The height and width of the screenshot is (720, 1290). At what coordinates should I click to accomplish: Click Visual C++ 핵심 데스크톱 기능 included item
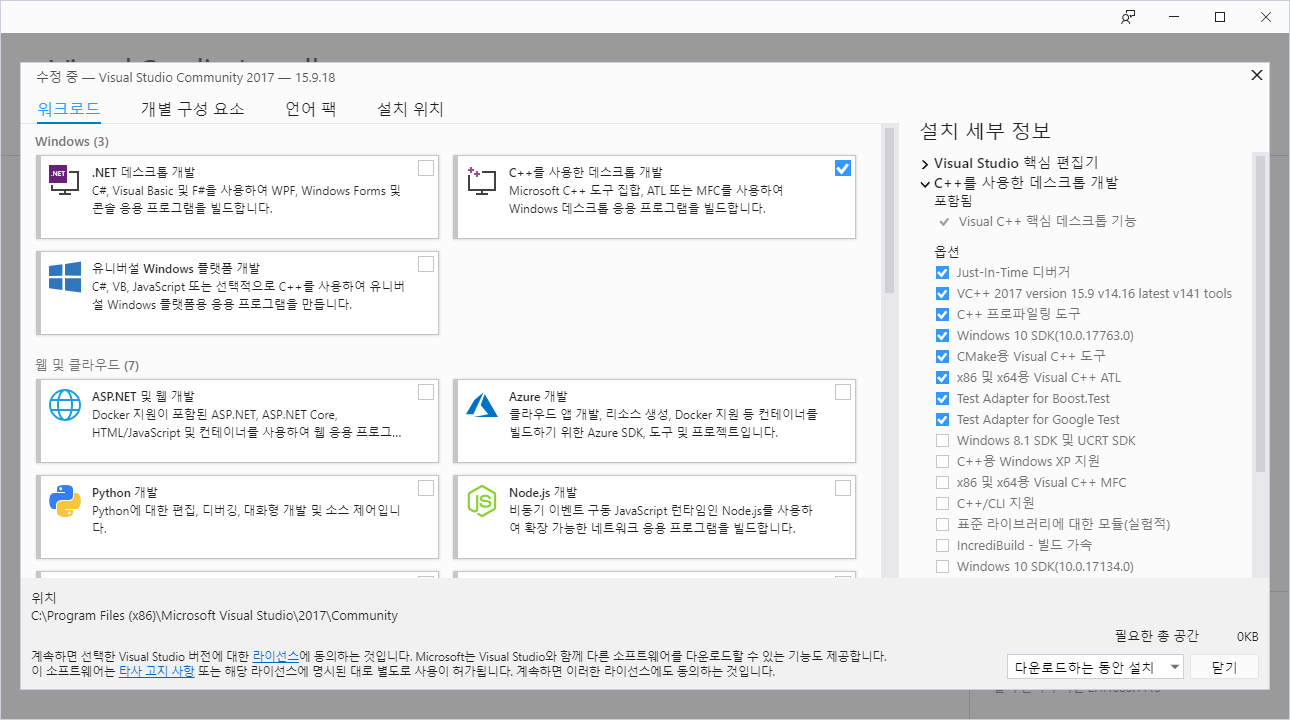click(x=1047, y=221)
